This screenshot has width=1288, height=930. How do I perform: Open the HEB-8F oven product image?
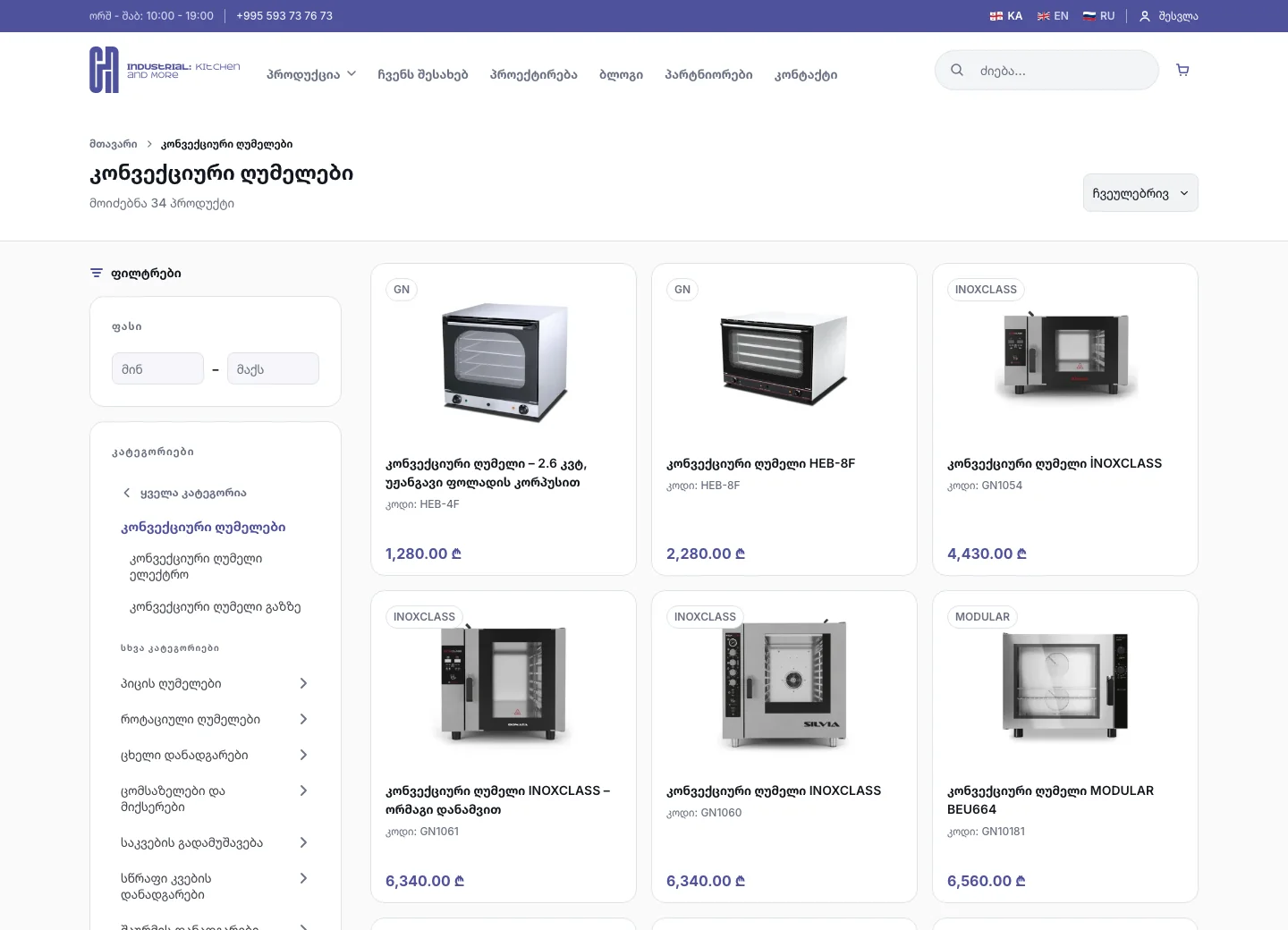tap(784, 358)
